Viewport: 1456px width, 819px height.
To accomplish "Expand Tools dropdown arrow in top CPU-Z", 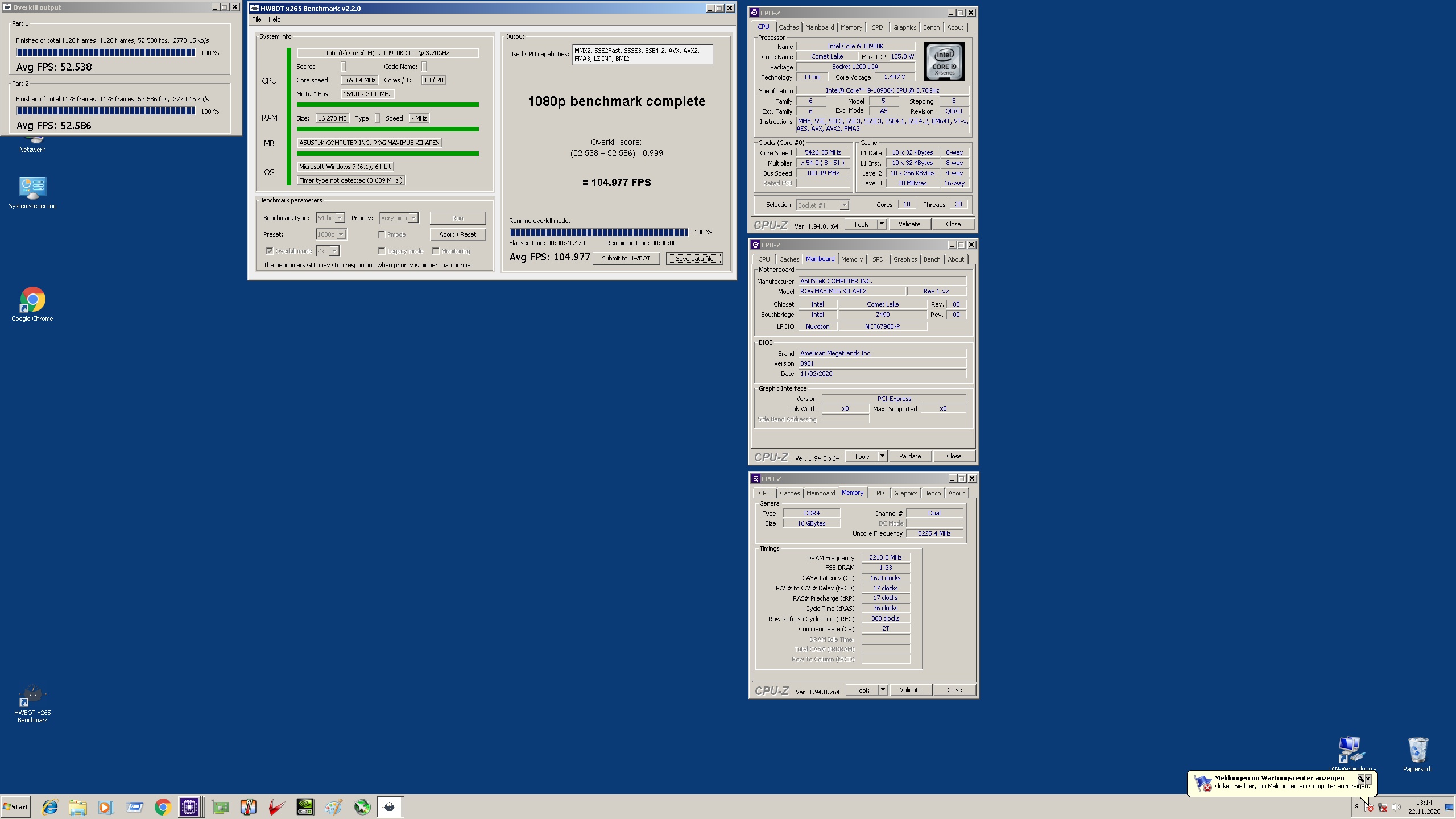I will (882, 224).
